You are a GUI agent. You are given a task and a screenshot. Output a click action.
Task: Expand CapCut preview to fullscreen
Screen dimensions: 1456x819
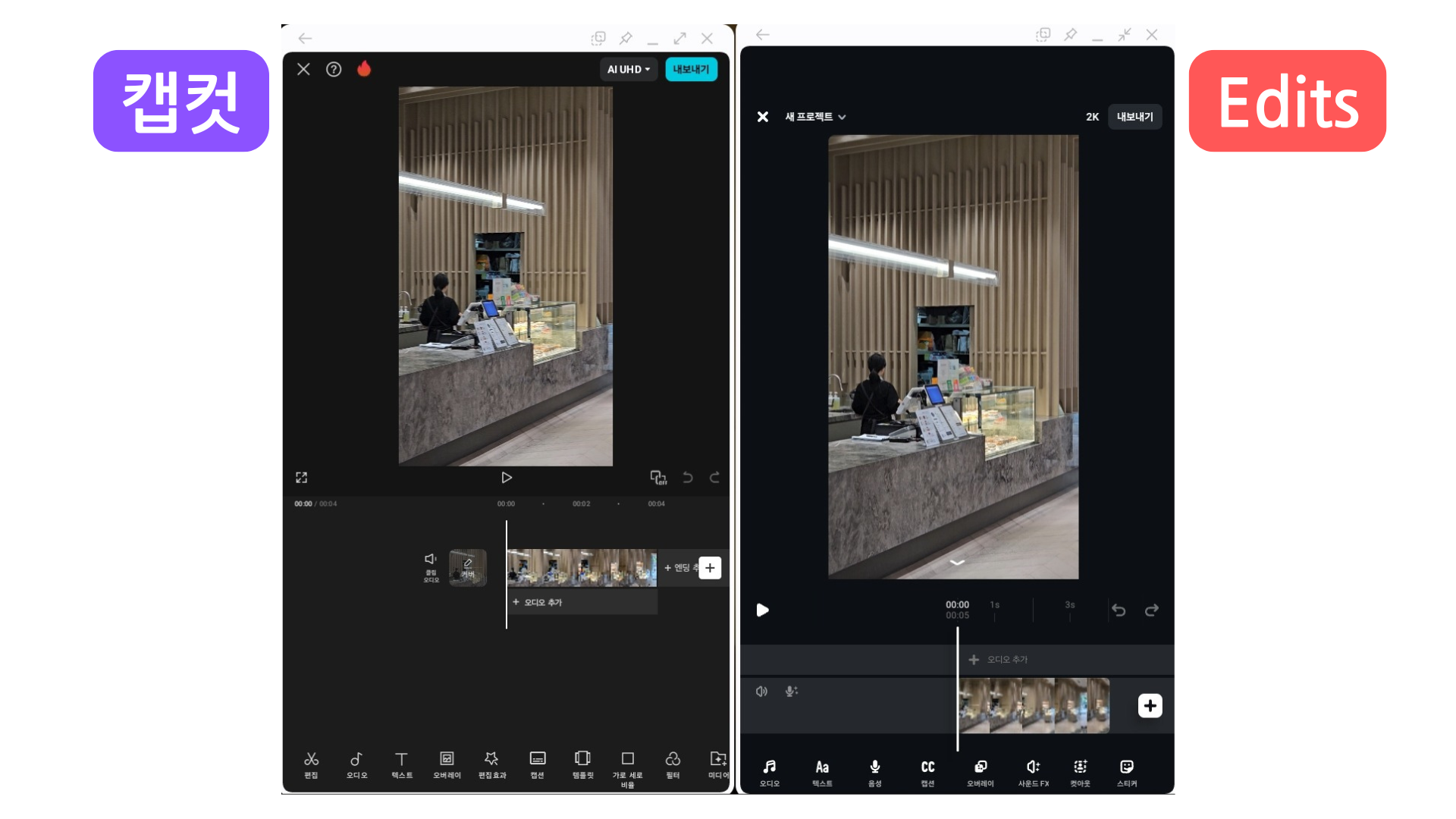[301, 477]
